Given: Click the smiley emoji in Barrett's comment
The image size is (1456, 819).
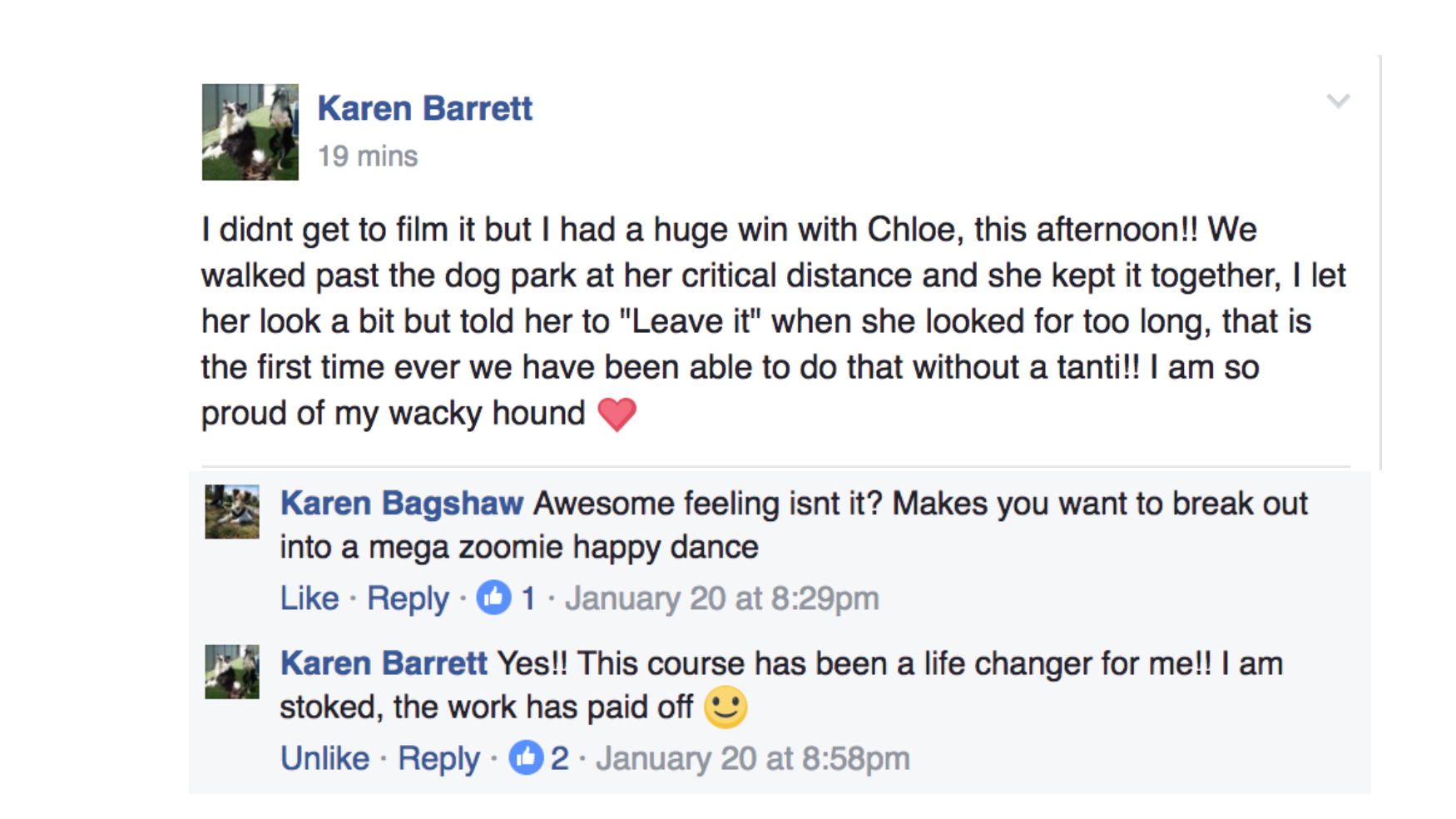Looking at the screenshot, I should coord(726,707).
